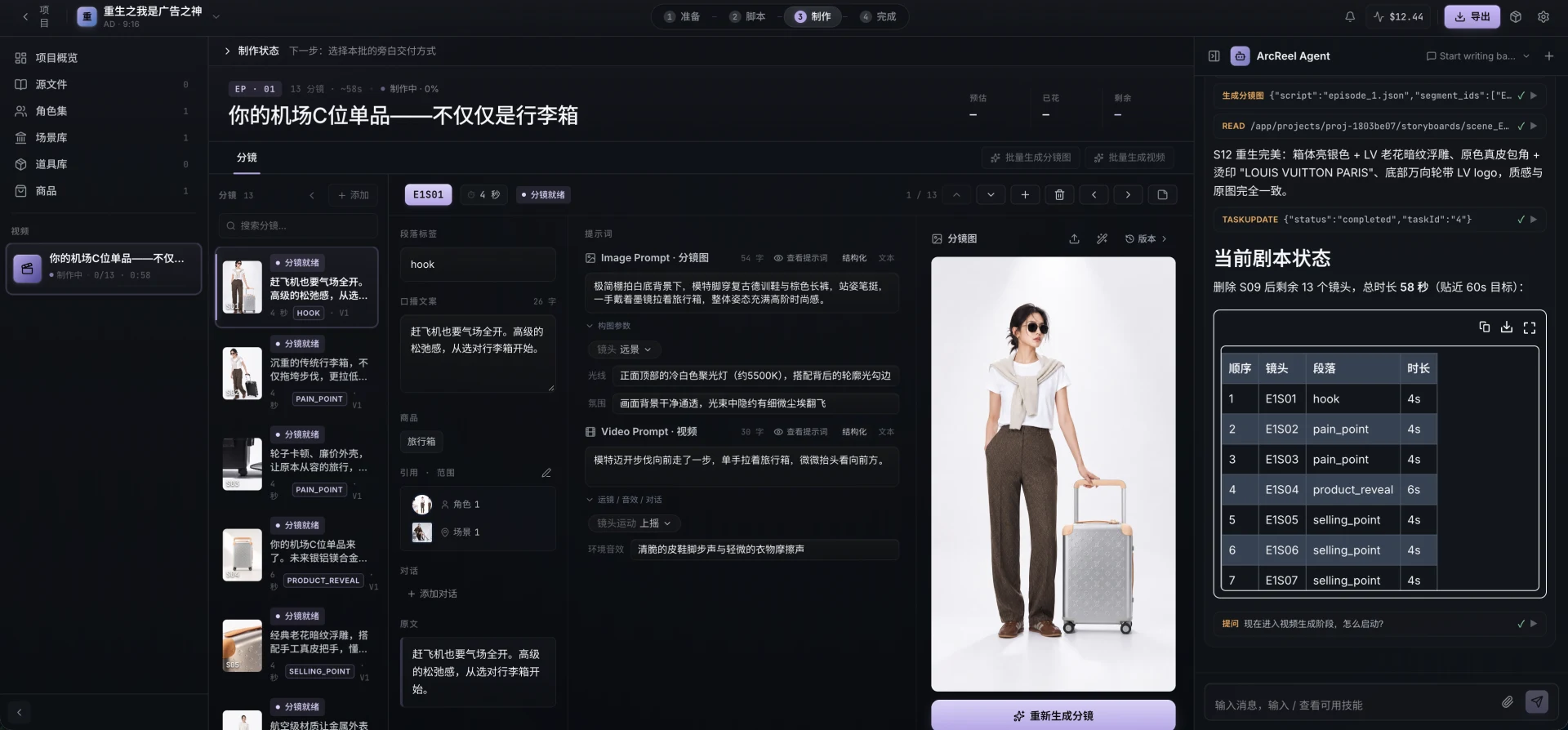Screen dimensions: 1568x730
Task: Select the 分镜 tab
Action: pos(247,158)
